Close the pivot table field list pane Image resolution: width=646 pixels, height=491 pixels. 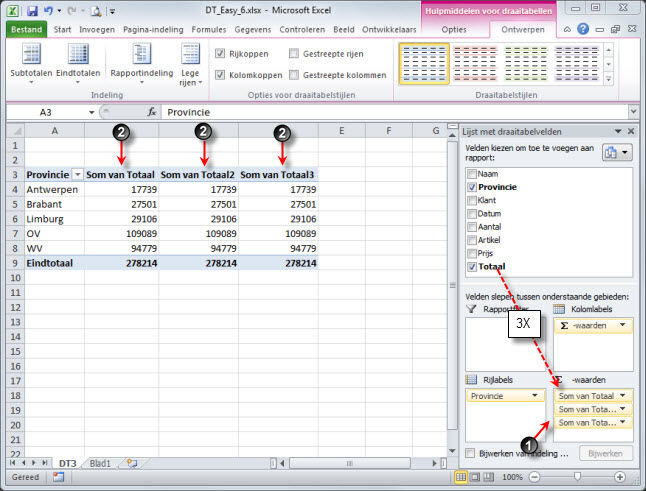[631, 131]
